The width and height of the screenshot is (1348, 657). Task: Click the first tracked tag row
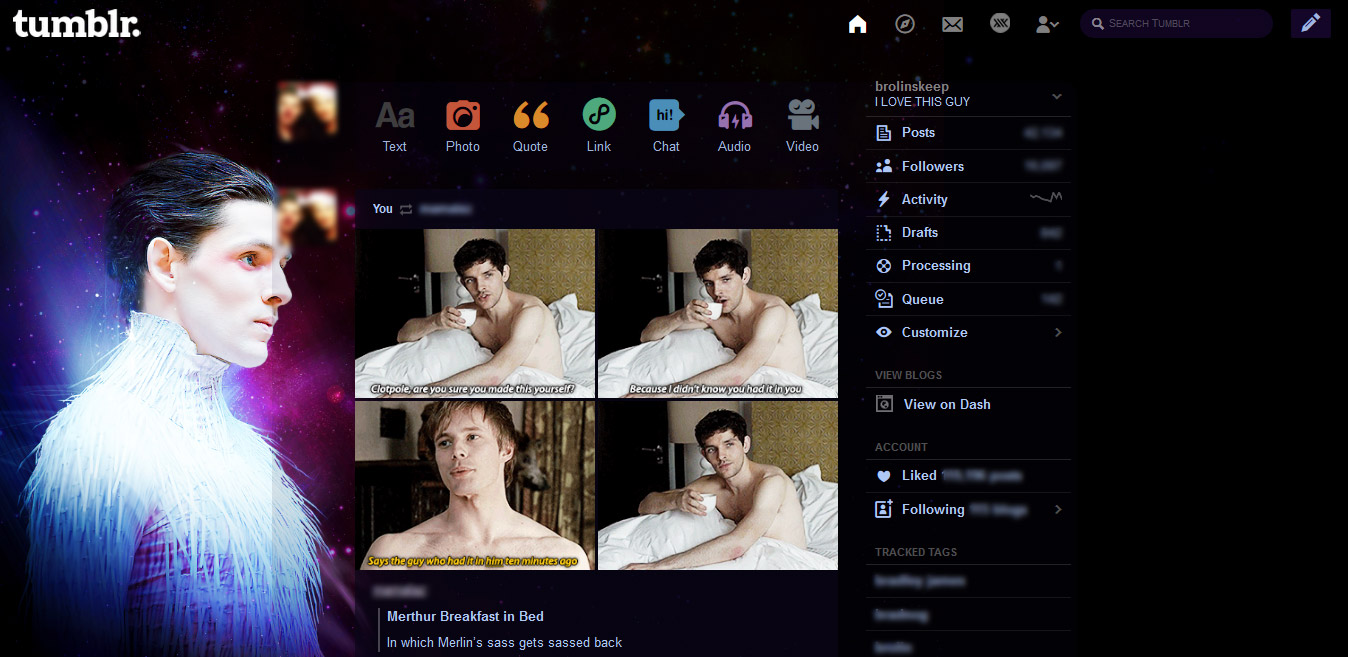(x=968, y=581)
